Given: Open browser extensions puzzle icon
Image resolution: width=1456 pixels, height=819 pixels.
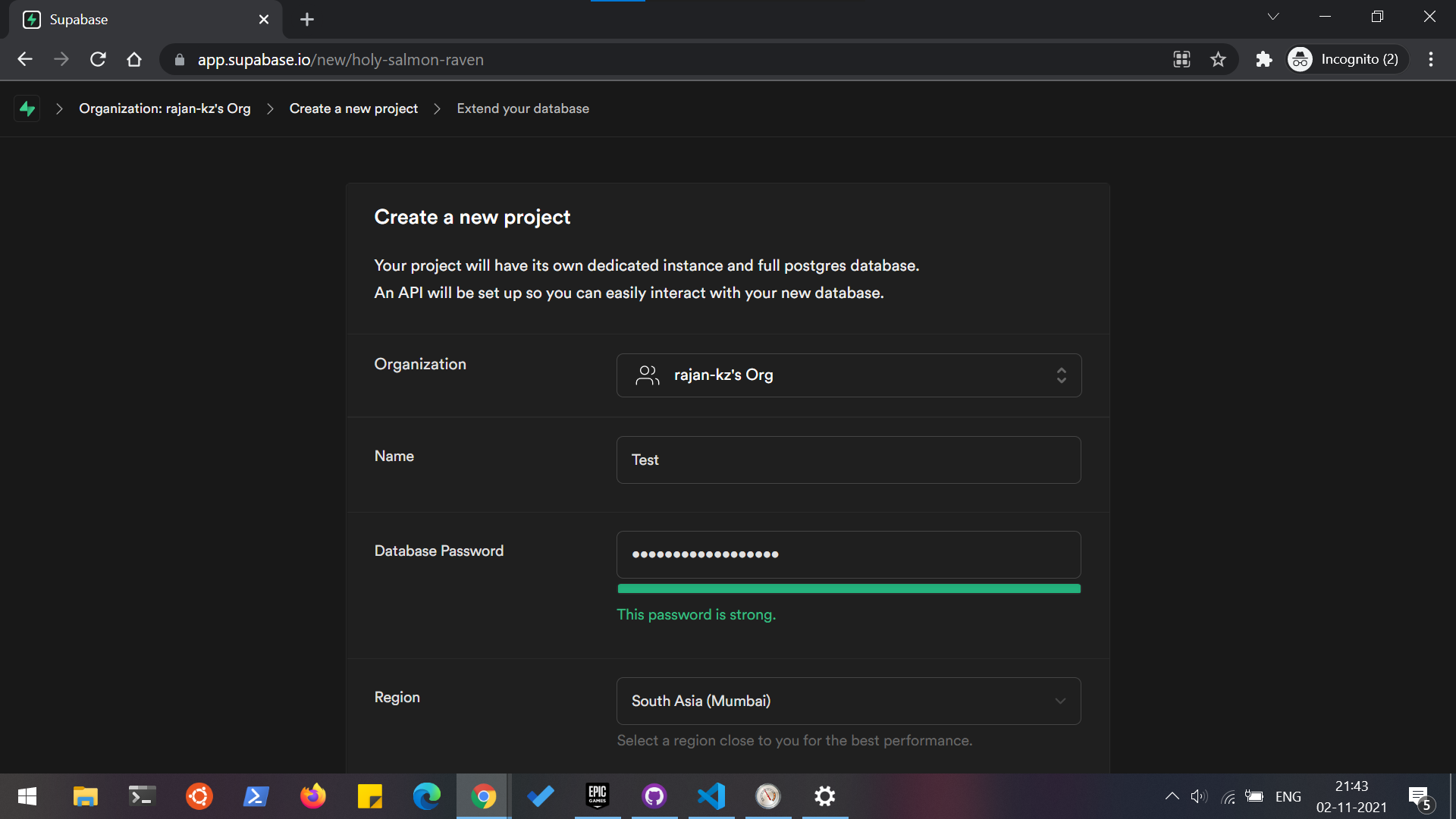Looking at the screenshot, I should 1263,59.
